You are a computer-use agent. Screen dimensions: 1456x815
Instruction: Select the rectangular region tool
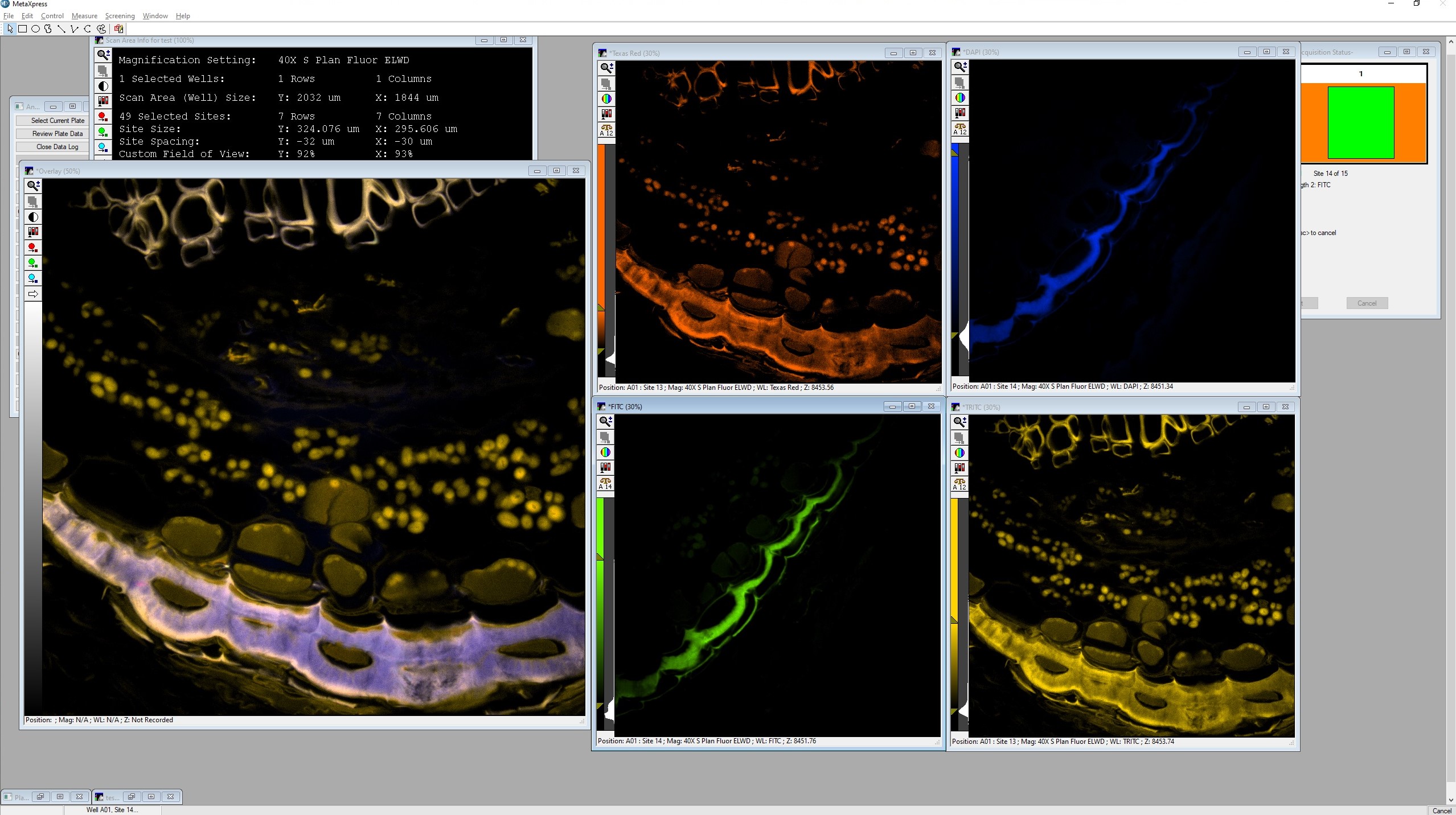pos(23,29)
